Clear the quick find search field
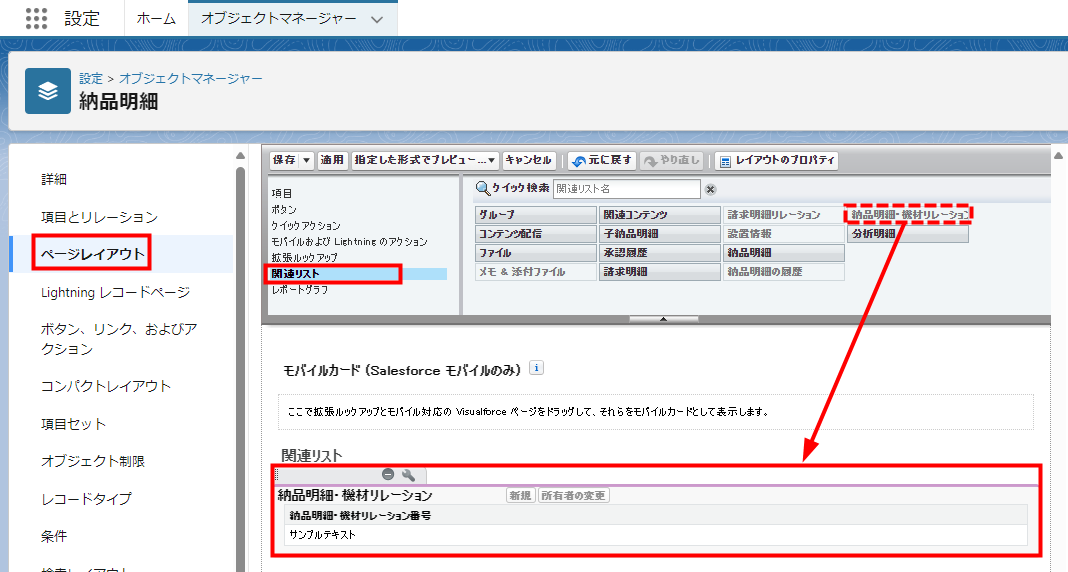The image size is (1068, 572). 710,189
